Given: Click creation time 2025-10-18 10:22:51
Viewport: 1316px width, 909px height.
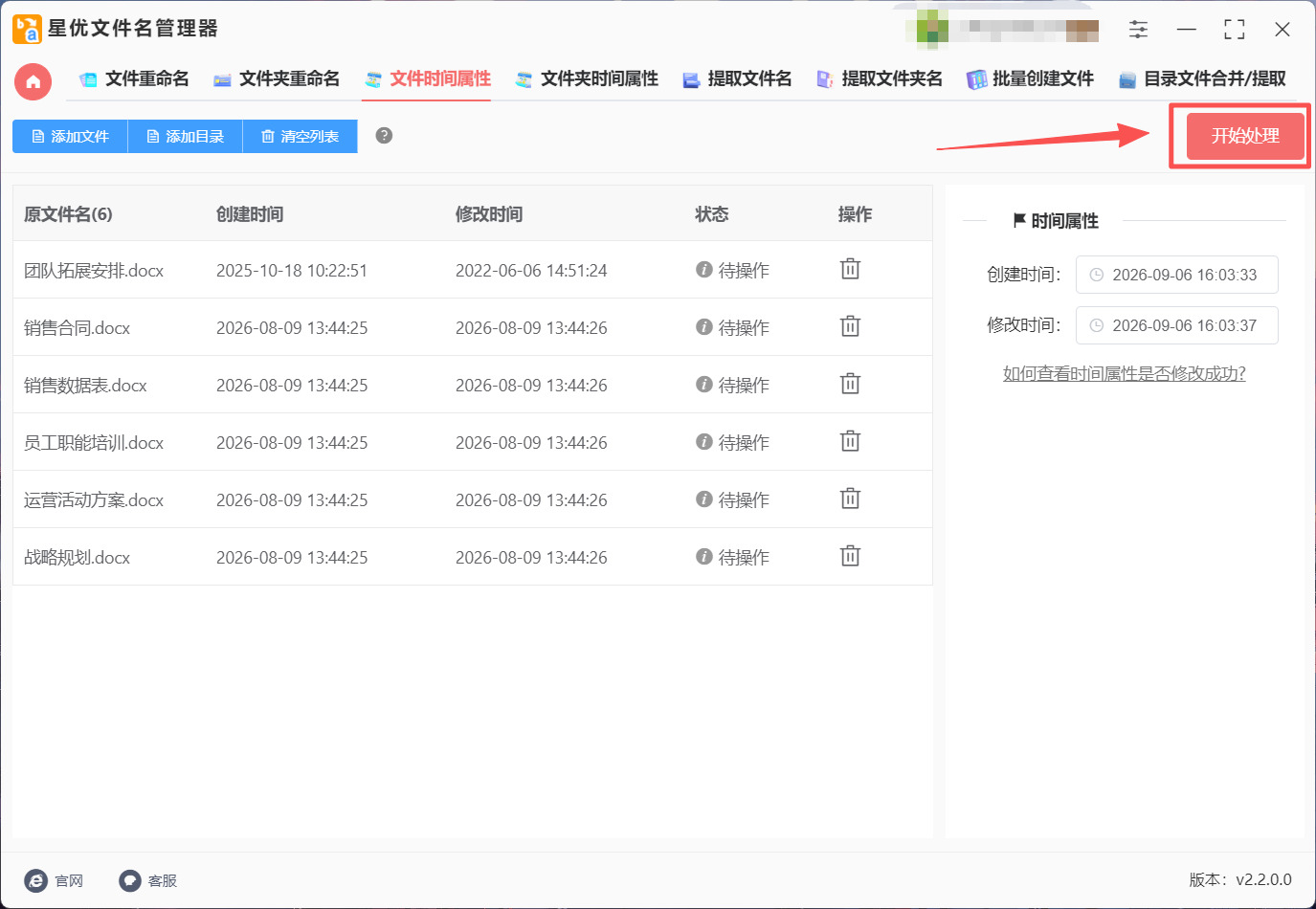Looking at the screenshot, I should [x=292, y=271].
